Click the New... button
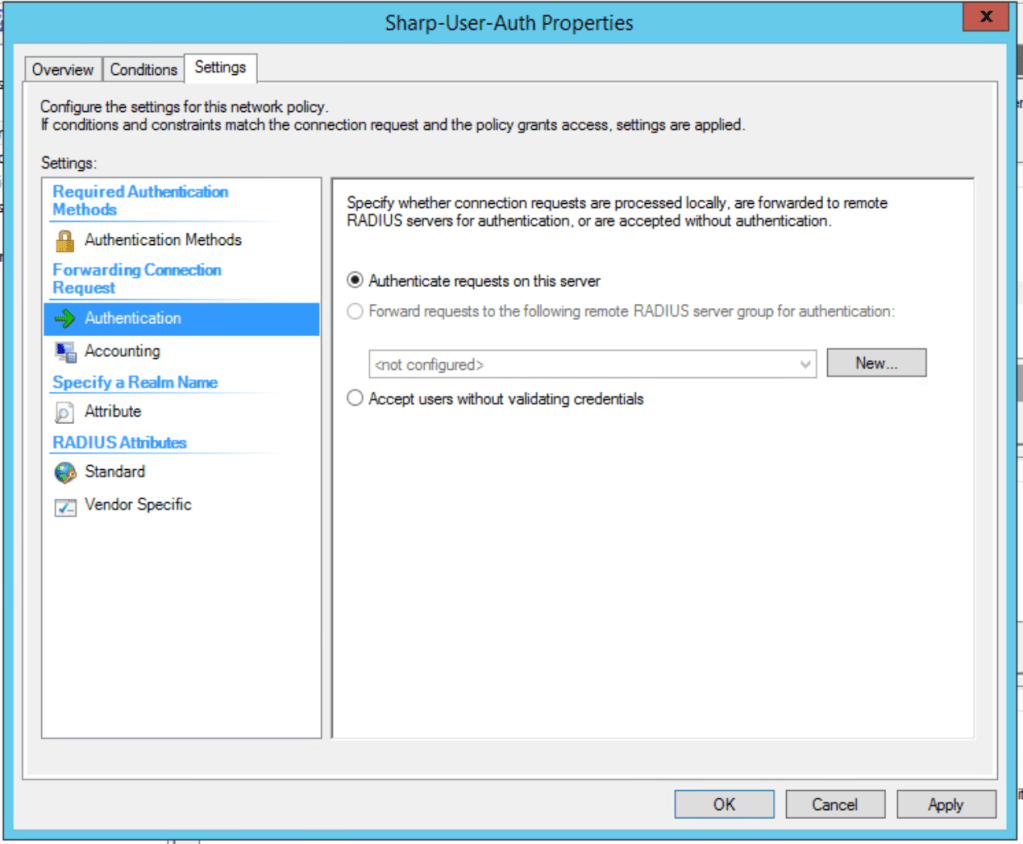Viewport: 1023px width, 844px height. (876, 363)
